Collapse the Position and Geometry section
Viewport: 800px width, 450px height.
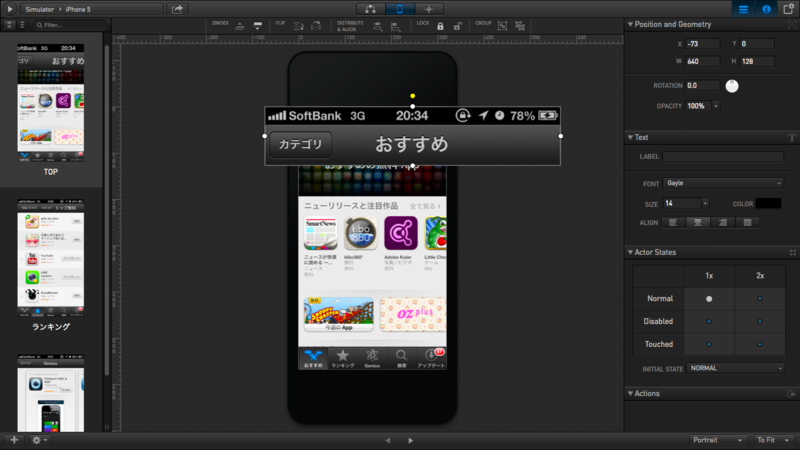[x=631, y=24]
